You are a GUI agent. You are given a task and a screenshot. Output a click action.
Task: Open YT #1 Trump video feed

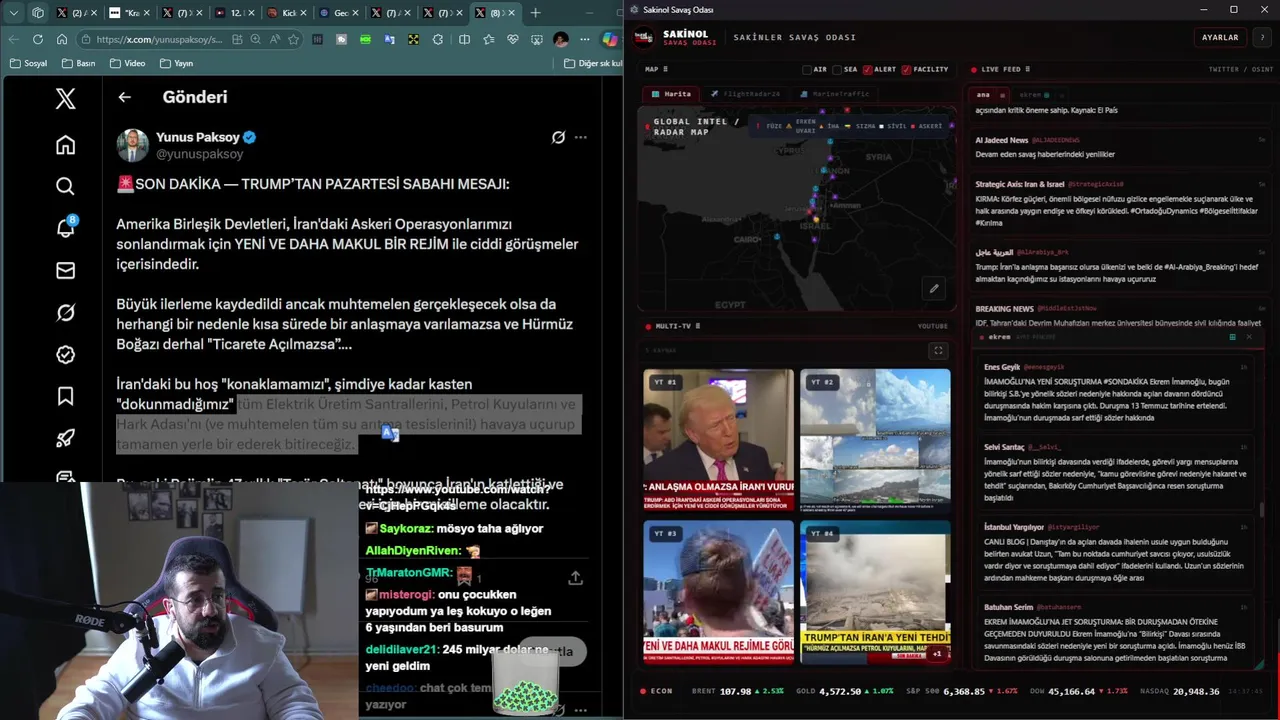pyautogui.click(x=719, y=441)
